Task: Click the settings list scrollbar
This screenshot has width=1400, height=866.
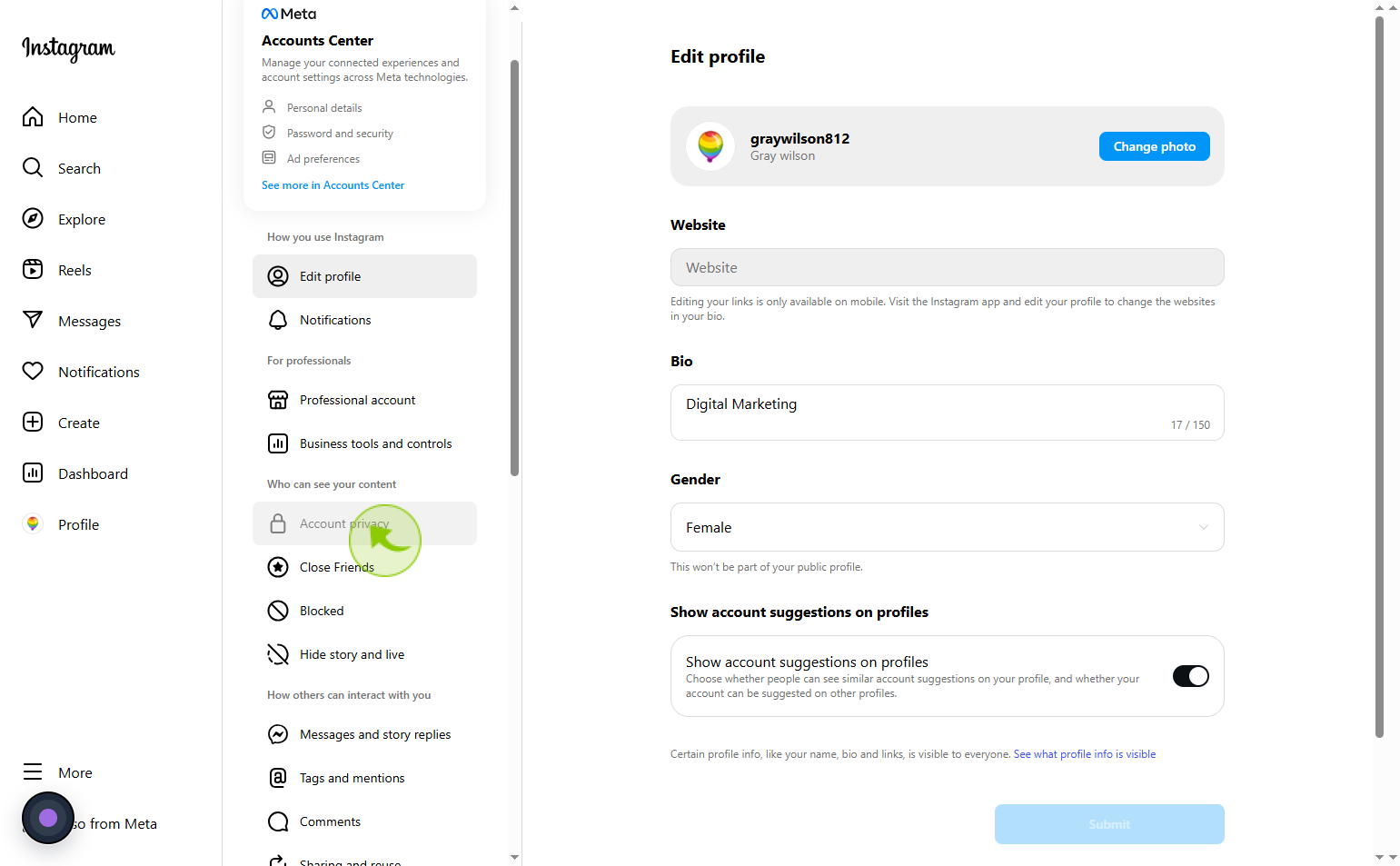Action: tap(514, 268)
